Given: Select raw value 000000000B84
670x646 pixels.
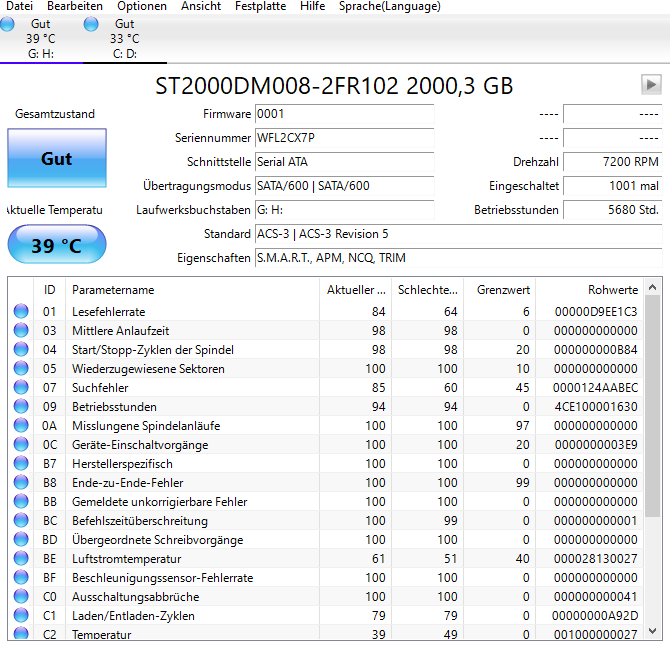Looking at the screenshot, I should coord(595,349).
